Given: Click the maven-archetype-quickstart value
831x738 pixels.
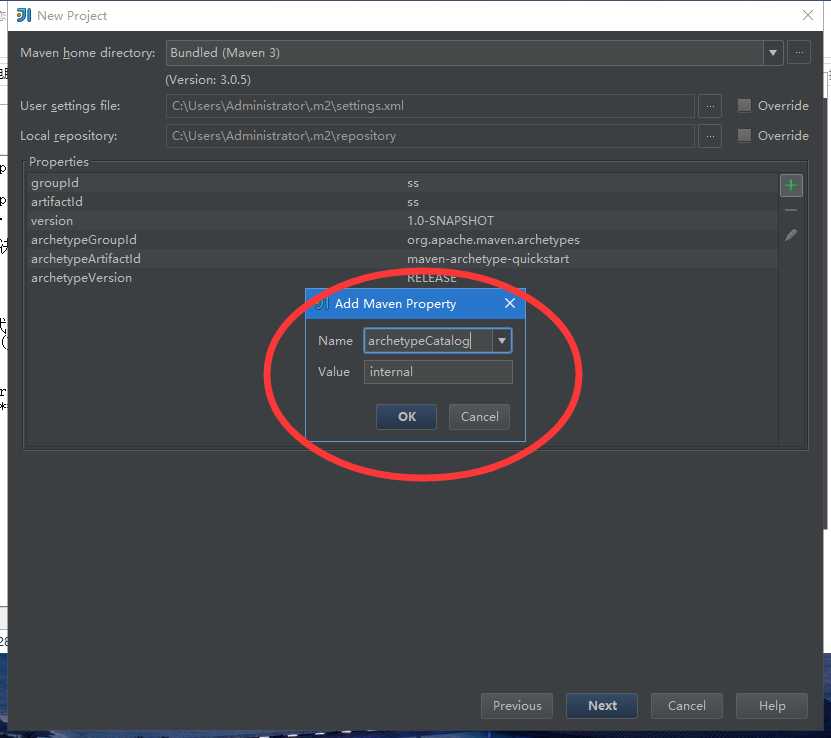Looking at the screenshot, I should (488, 259).
